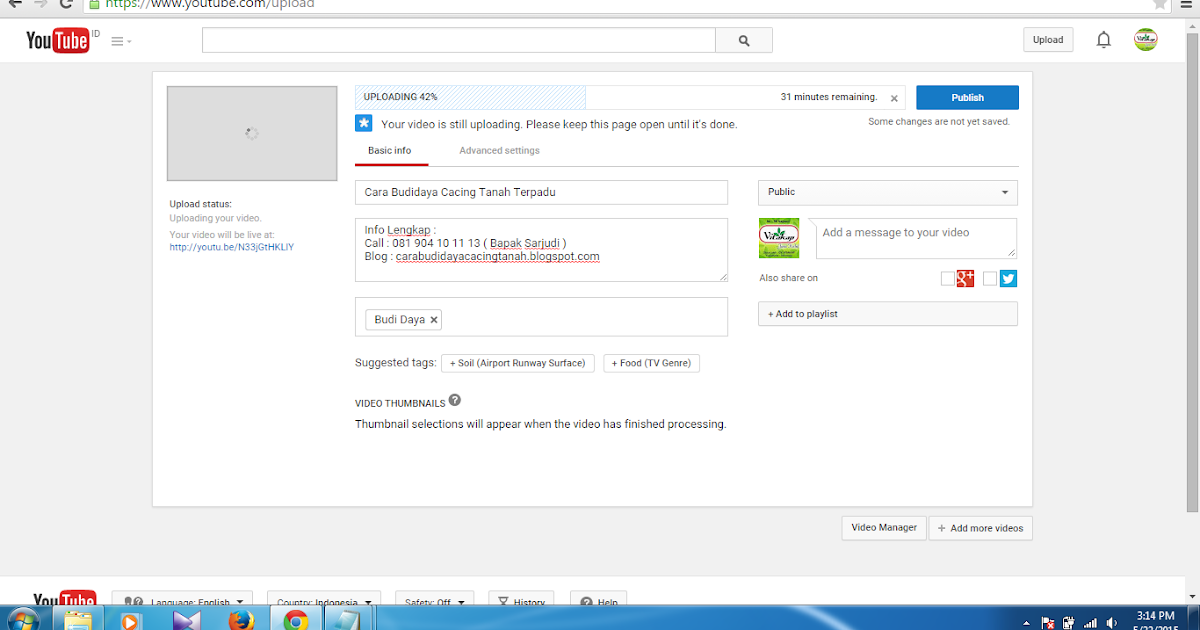Add suggested tag Food (TV Genre)
This screenshot has height=630, width=1200.
point(651,363)
